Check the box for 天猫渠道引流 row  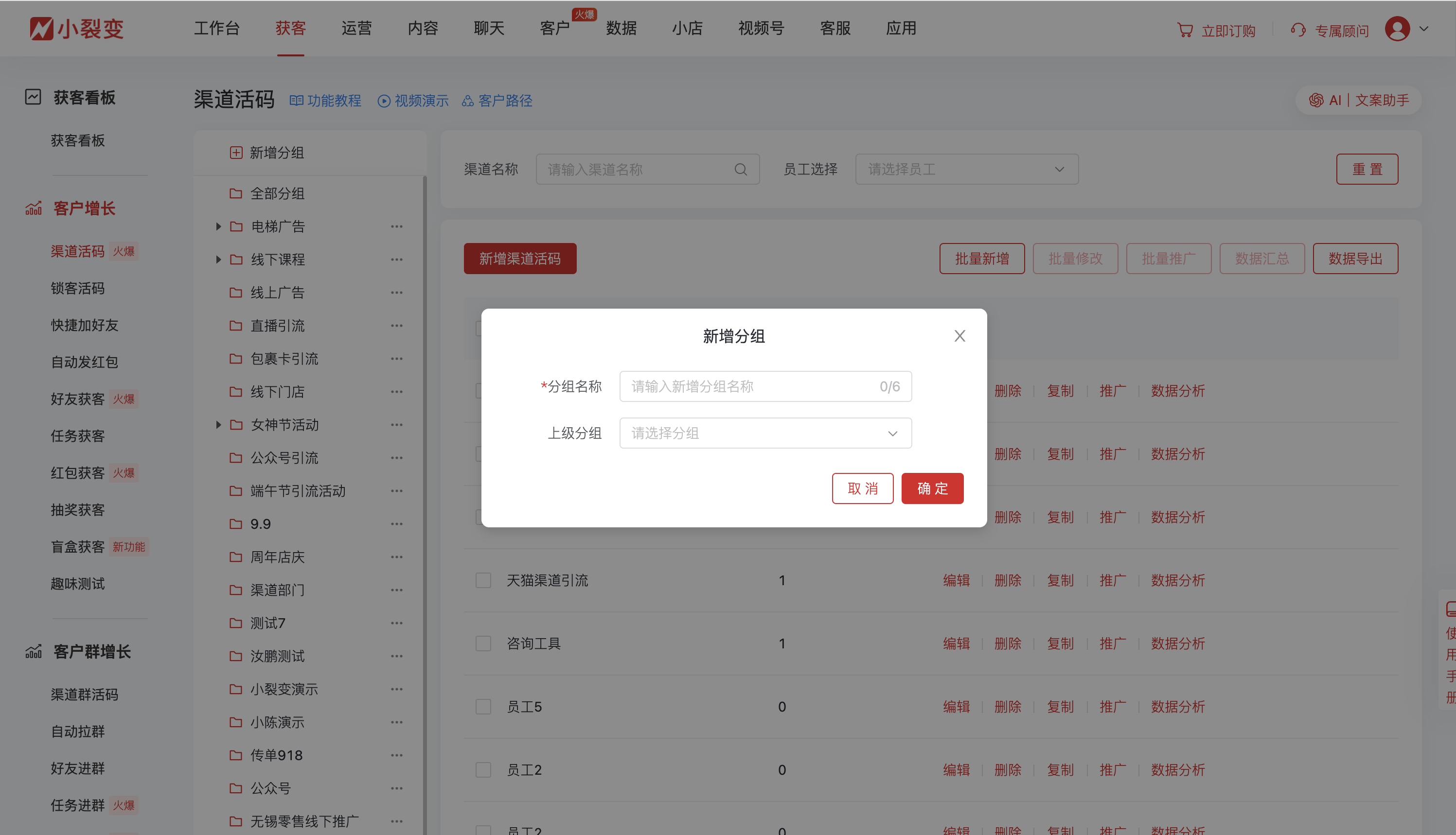coord(483,580)
